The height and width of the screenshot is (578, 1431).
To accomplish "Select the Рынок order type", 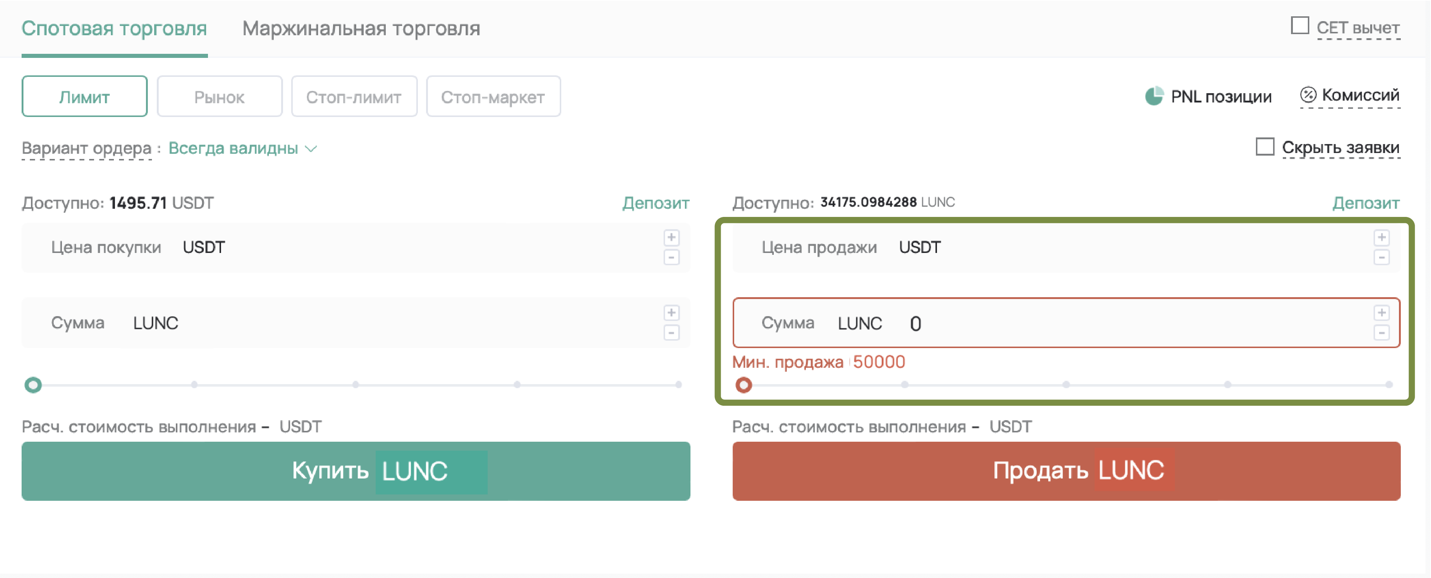I will (x=220, y=97).
